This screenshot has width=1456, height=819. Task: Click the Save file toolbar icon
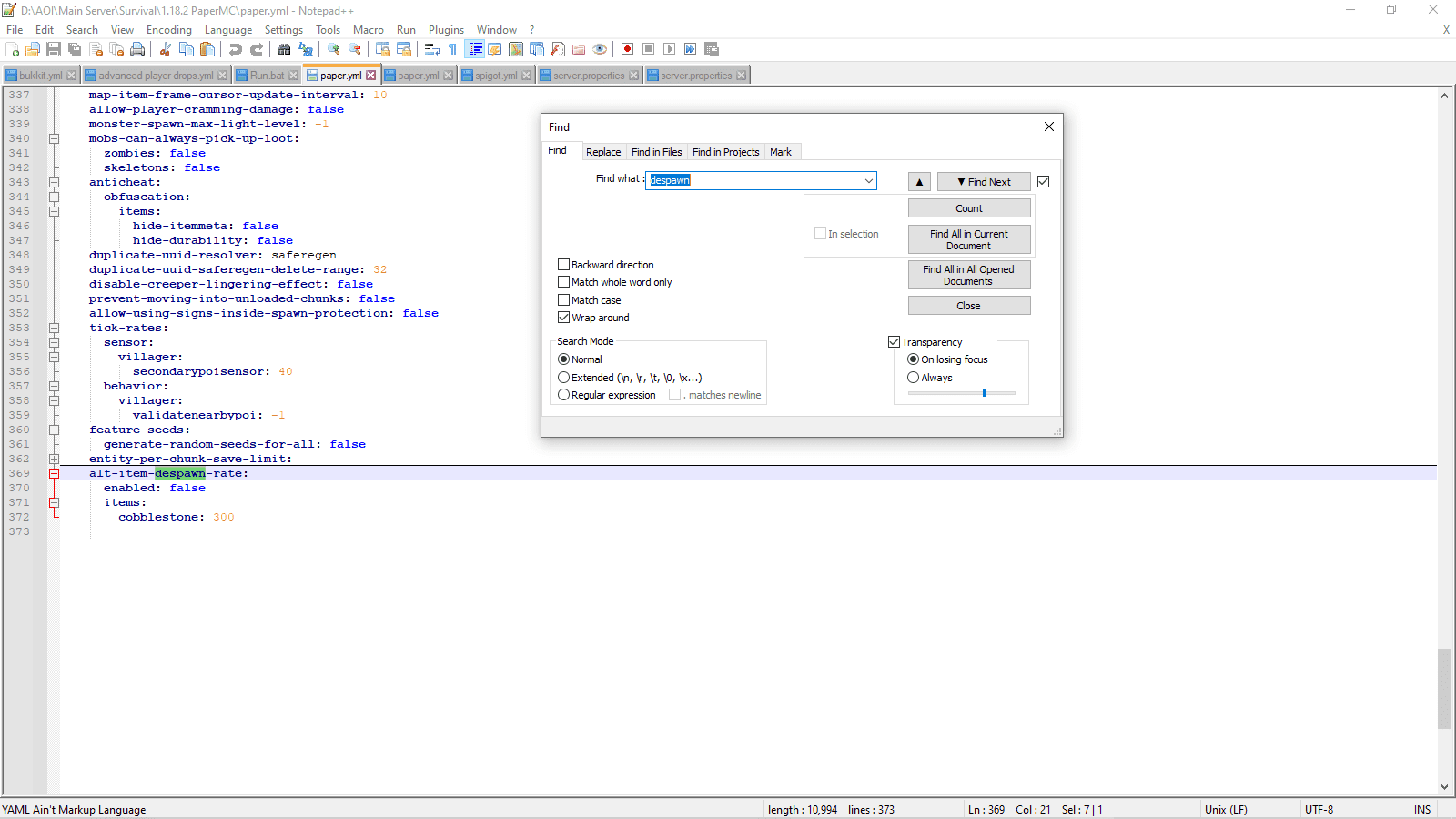click(54, 49)
